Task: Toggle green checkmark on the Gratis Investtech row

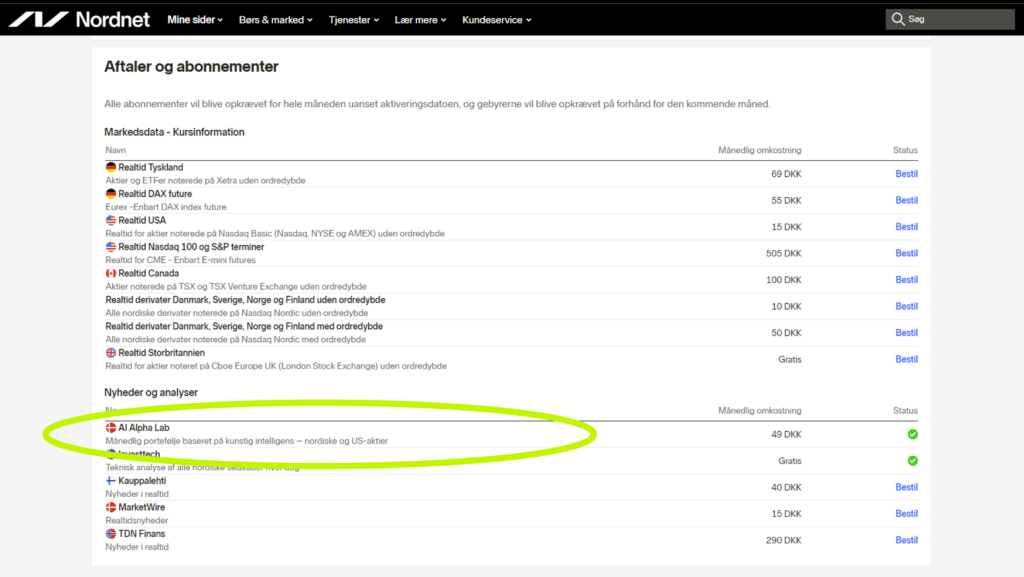Action: click(912, 461)
